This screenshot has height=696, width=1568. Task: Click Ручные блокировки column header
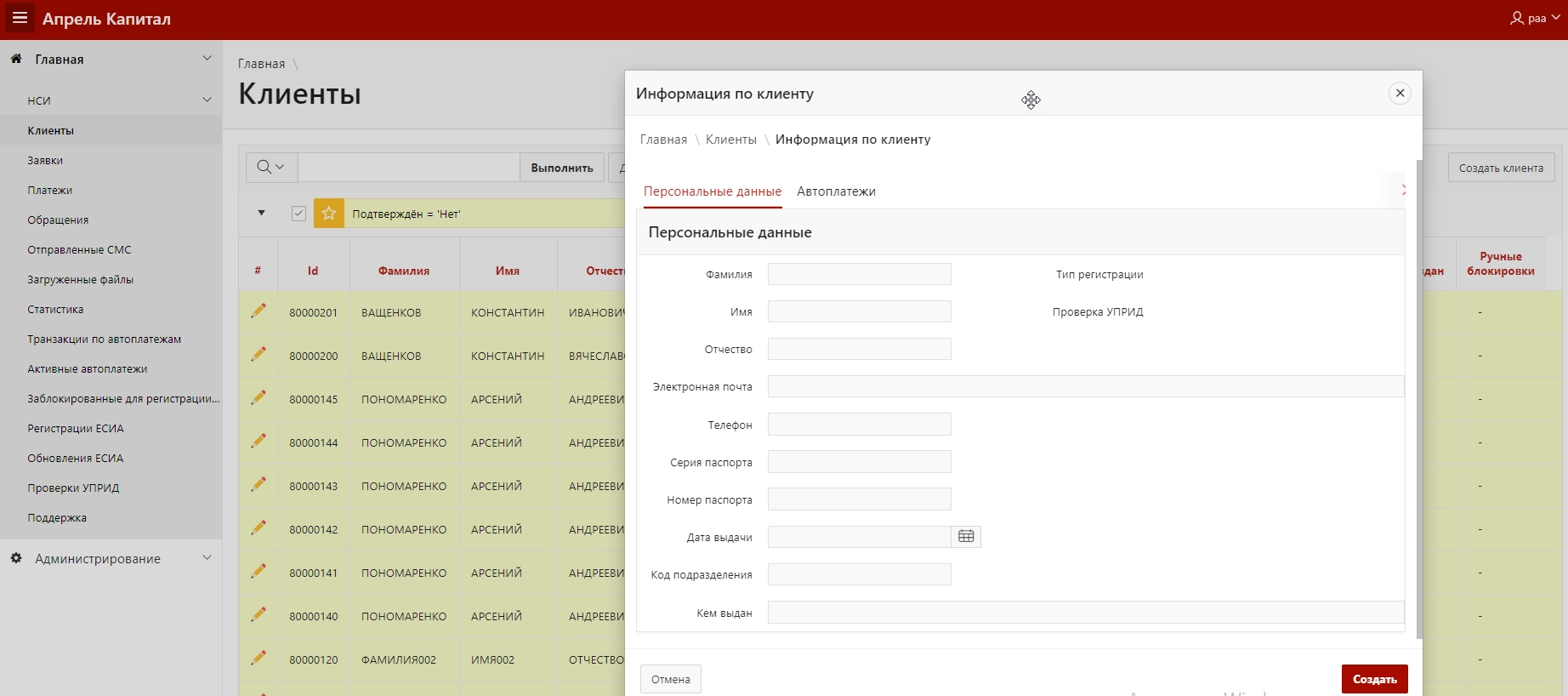tap(1501, 264)
